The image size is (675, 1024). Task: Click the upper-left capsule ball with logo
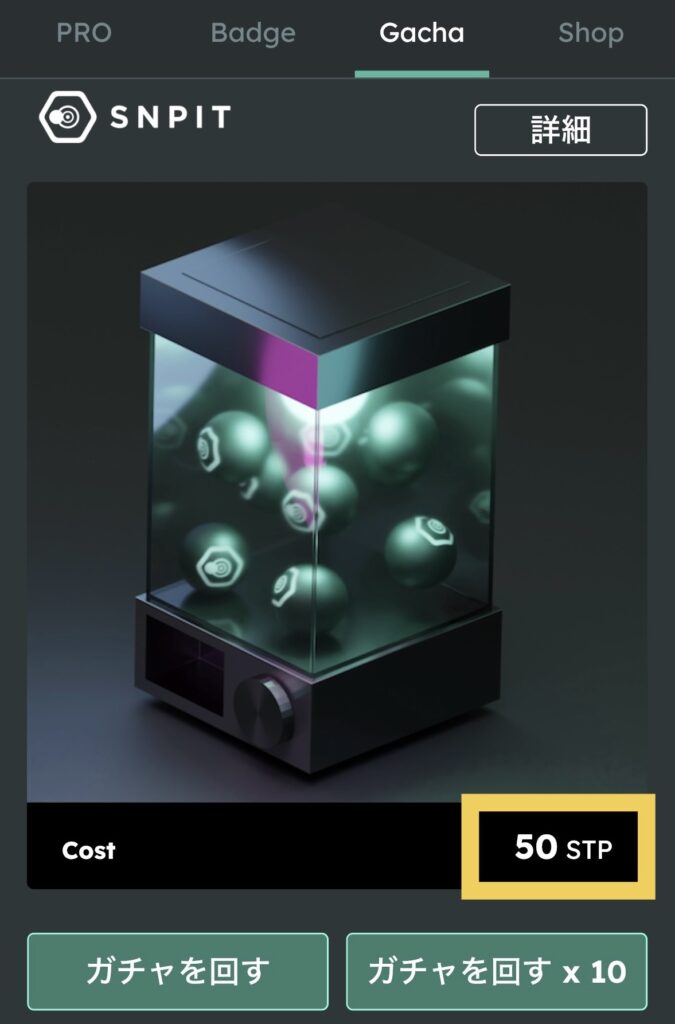[233, 444]
